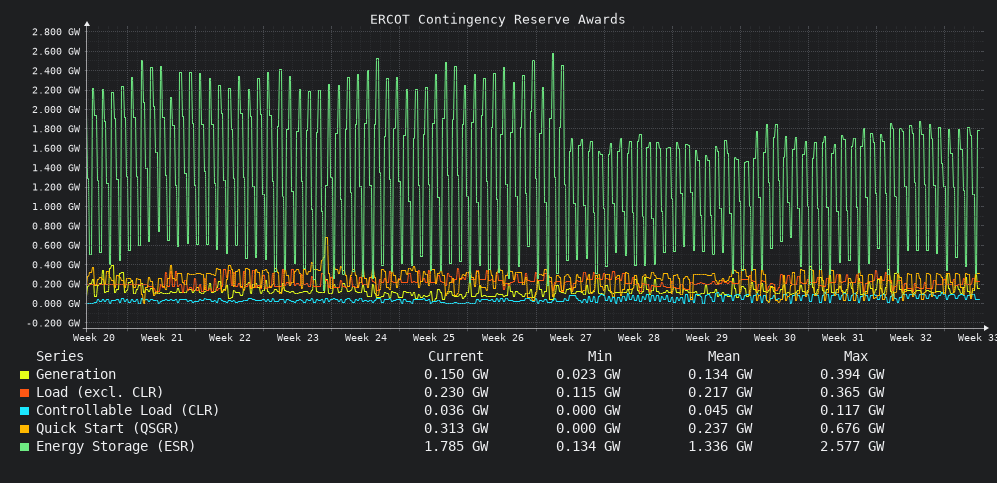Click the 0.400 GW y-axis label

point(55,265)
